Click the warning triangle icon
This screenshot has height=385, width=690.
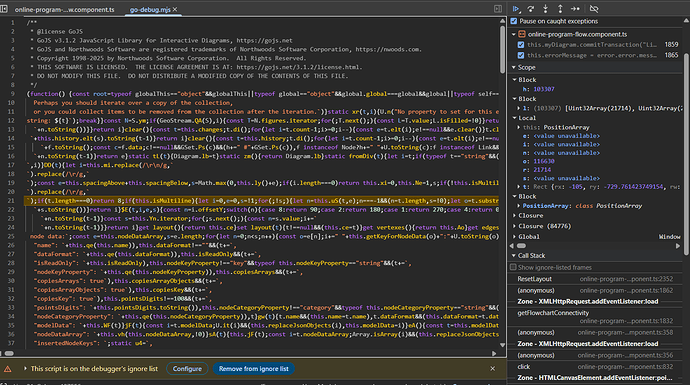coord(7,369)
